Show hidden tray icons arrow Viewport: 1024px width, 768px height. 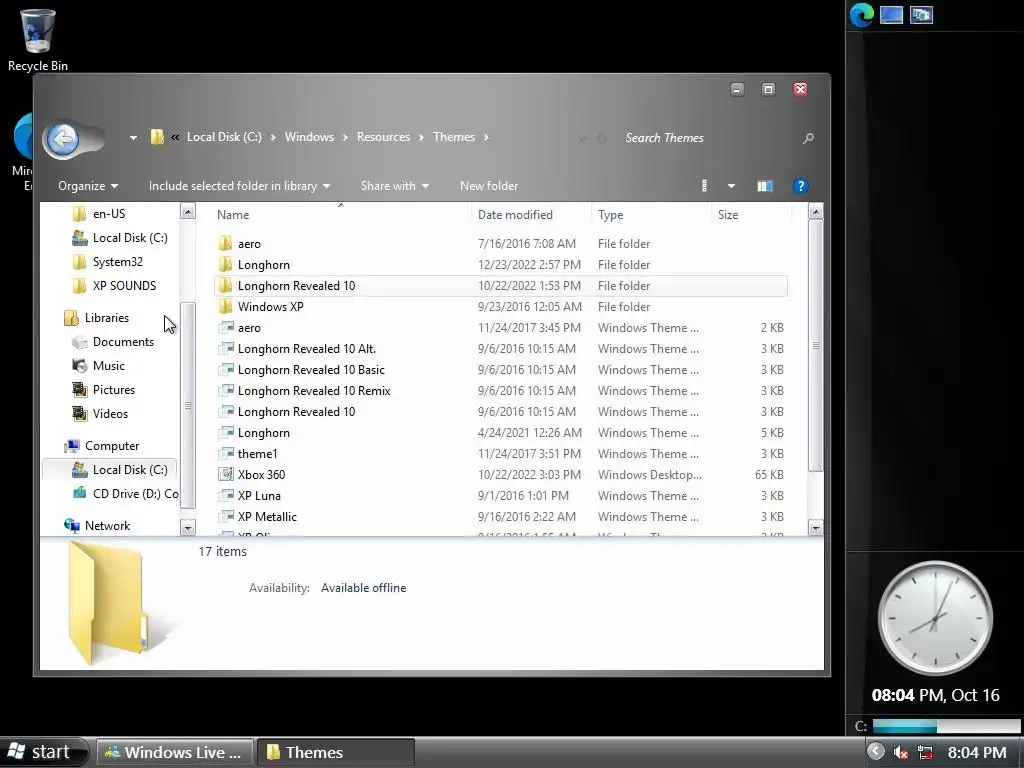[x=876, y=752]
